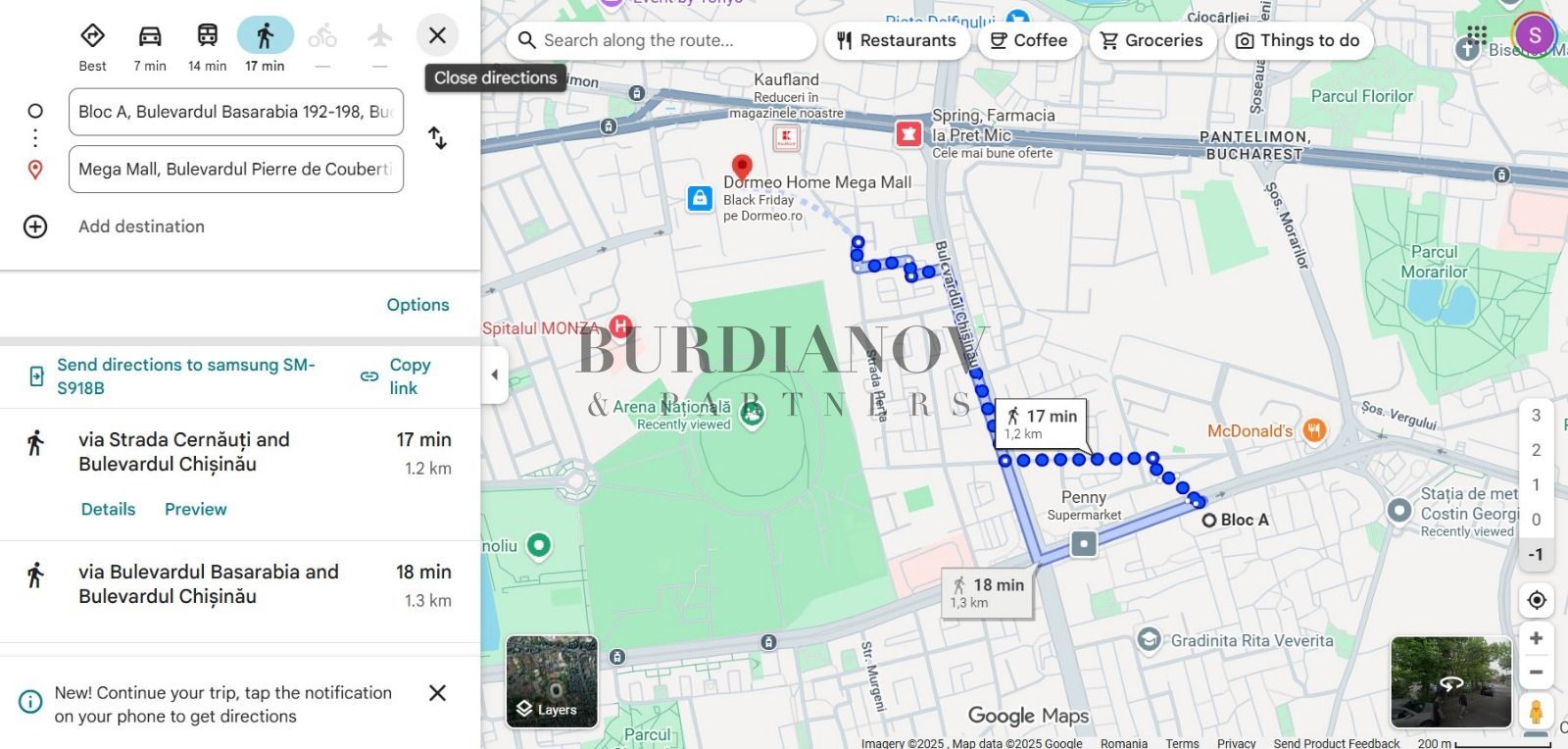Click Send Product Feedback link
This screenshot has width=1568, height=749.
(1336, 743)
